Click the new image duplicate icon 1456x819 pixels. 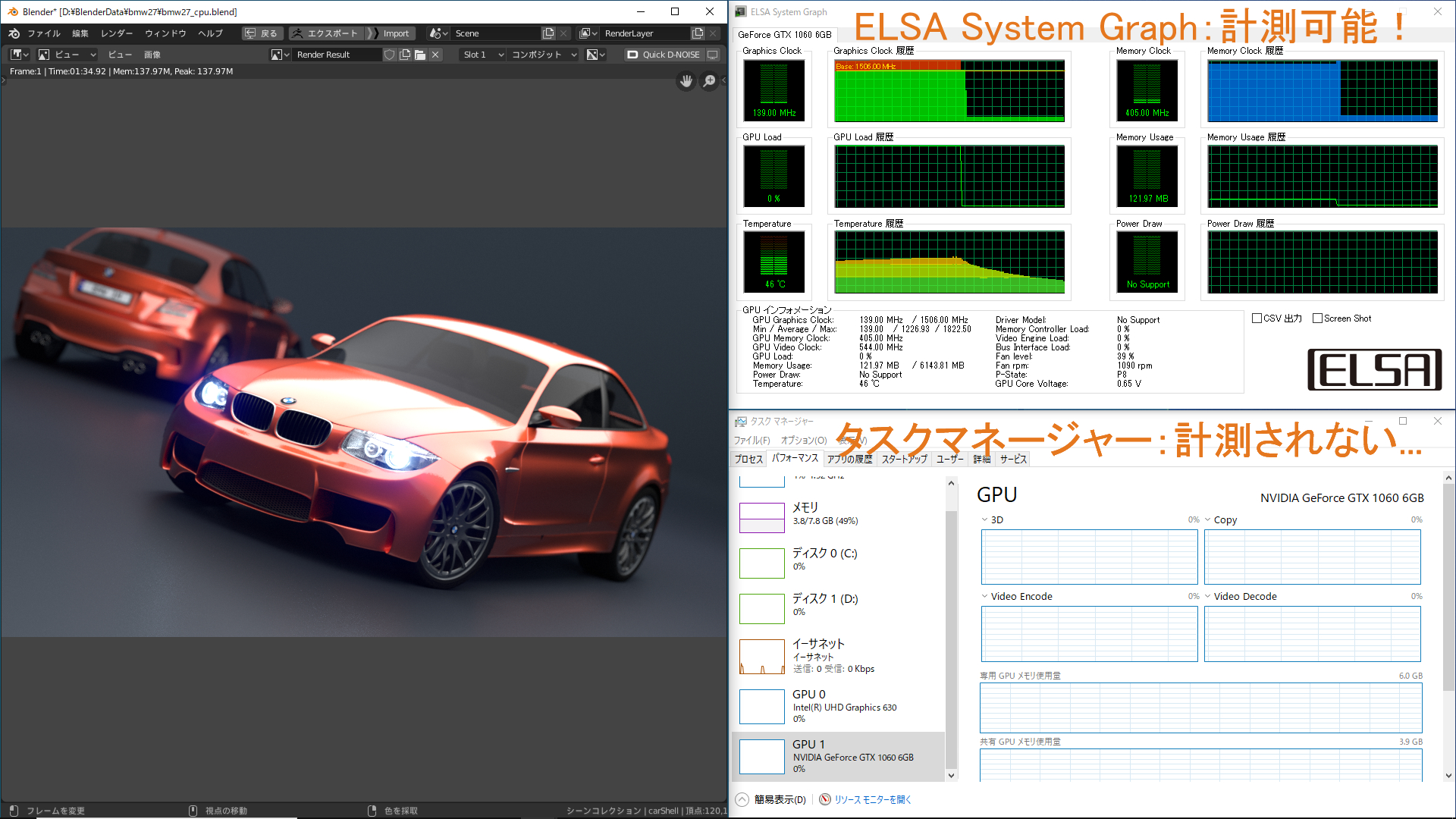pyautogui.click(x=404, y=55)
